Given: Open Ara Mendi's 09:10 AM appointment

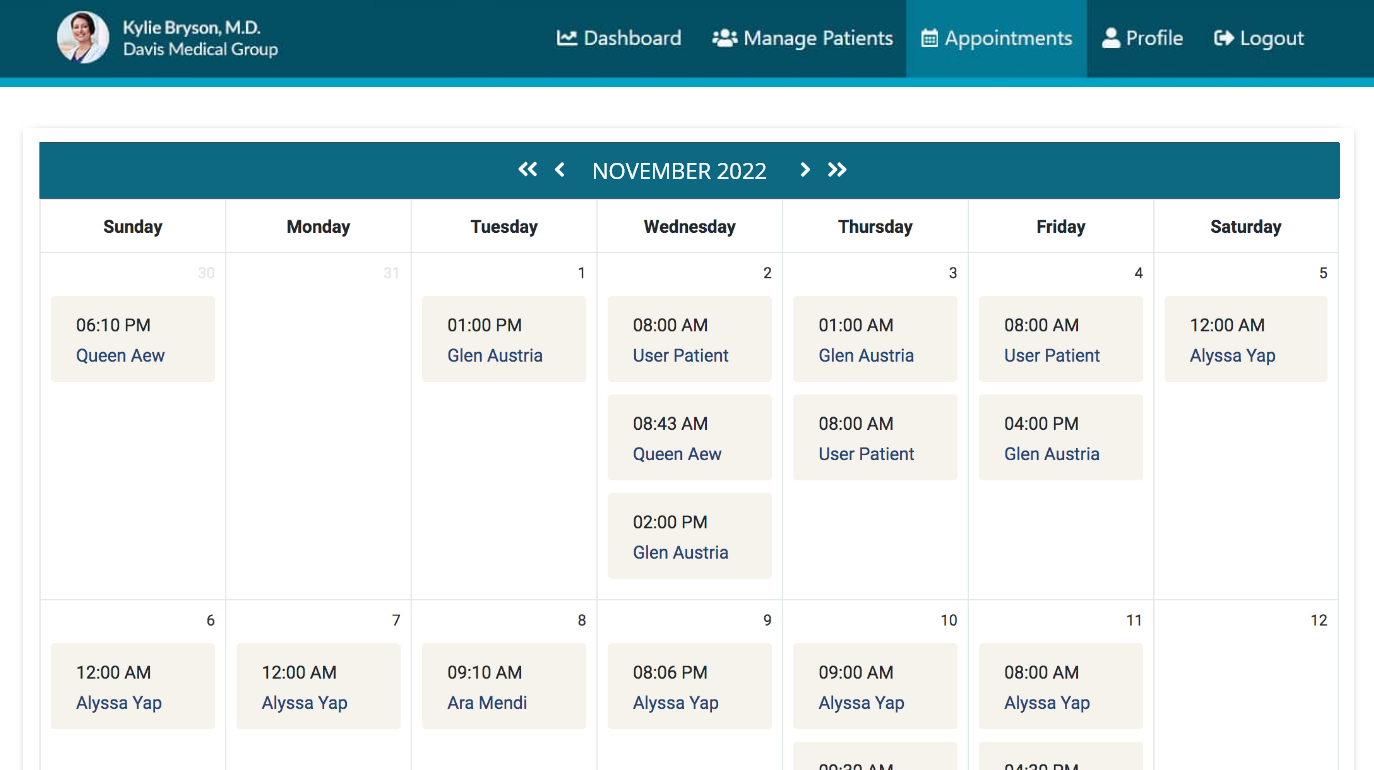Looking at the screenshot, I should 503,686.
